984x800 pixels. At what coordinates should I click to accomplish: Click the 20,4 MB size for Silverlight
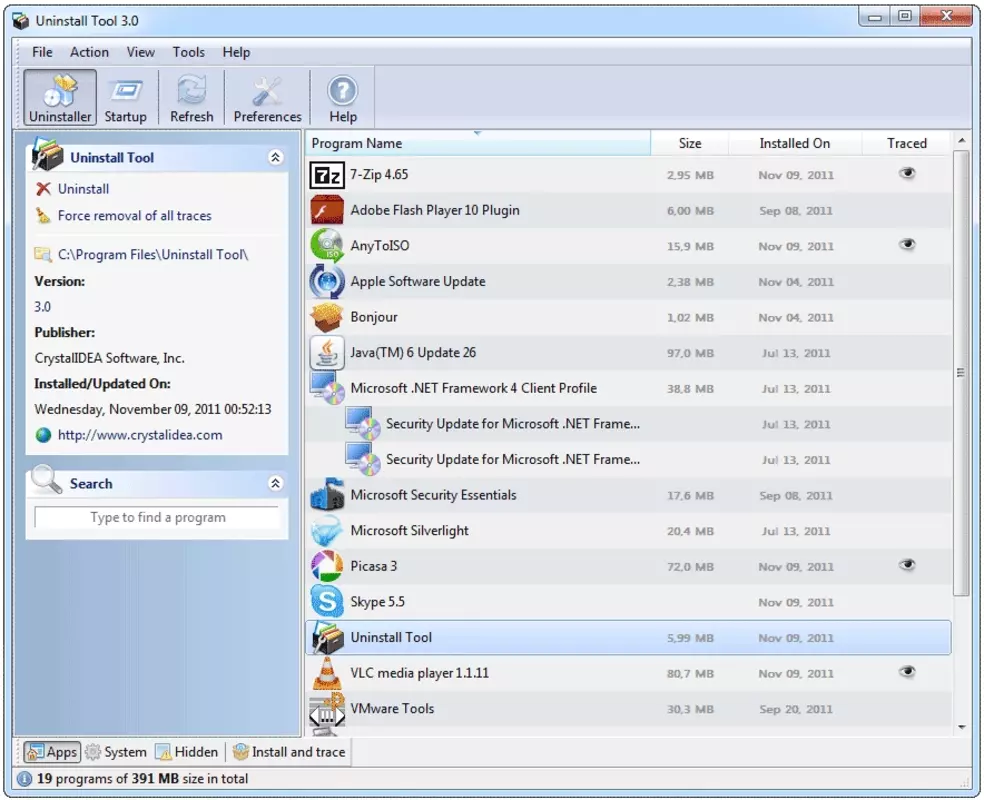(x=690, y=531)
